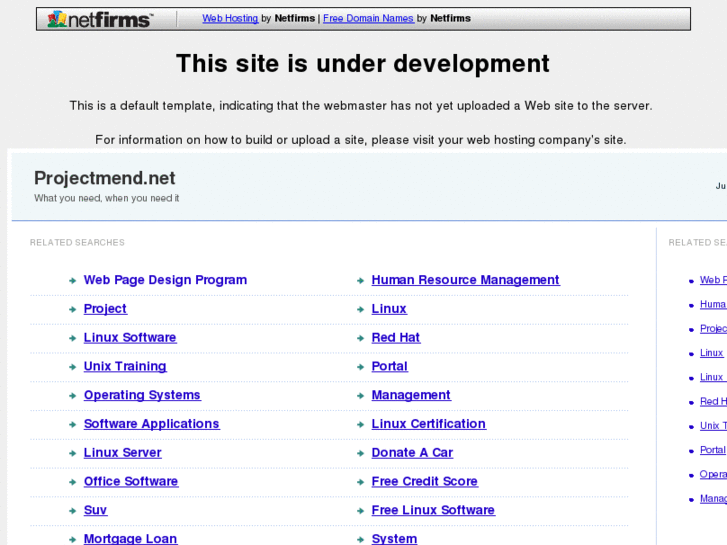Open the Management link
Viewport: 727px width, 545px height.
[411, 395]
